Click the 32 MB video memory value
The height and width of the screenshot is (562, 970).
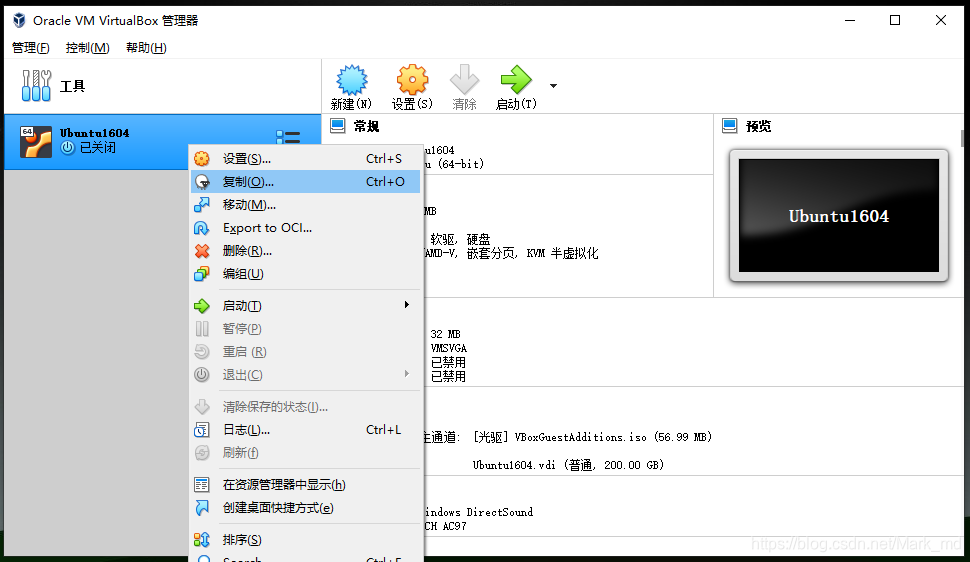445,334
